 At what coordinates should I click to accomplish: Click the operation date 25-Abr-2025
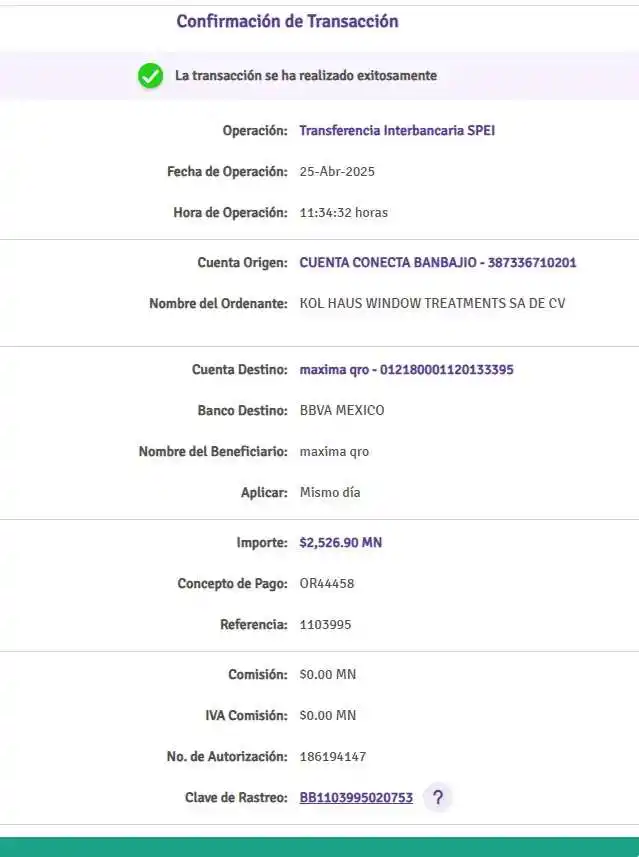[x=337, y=172]
